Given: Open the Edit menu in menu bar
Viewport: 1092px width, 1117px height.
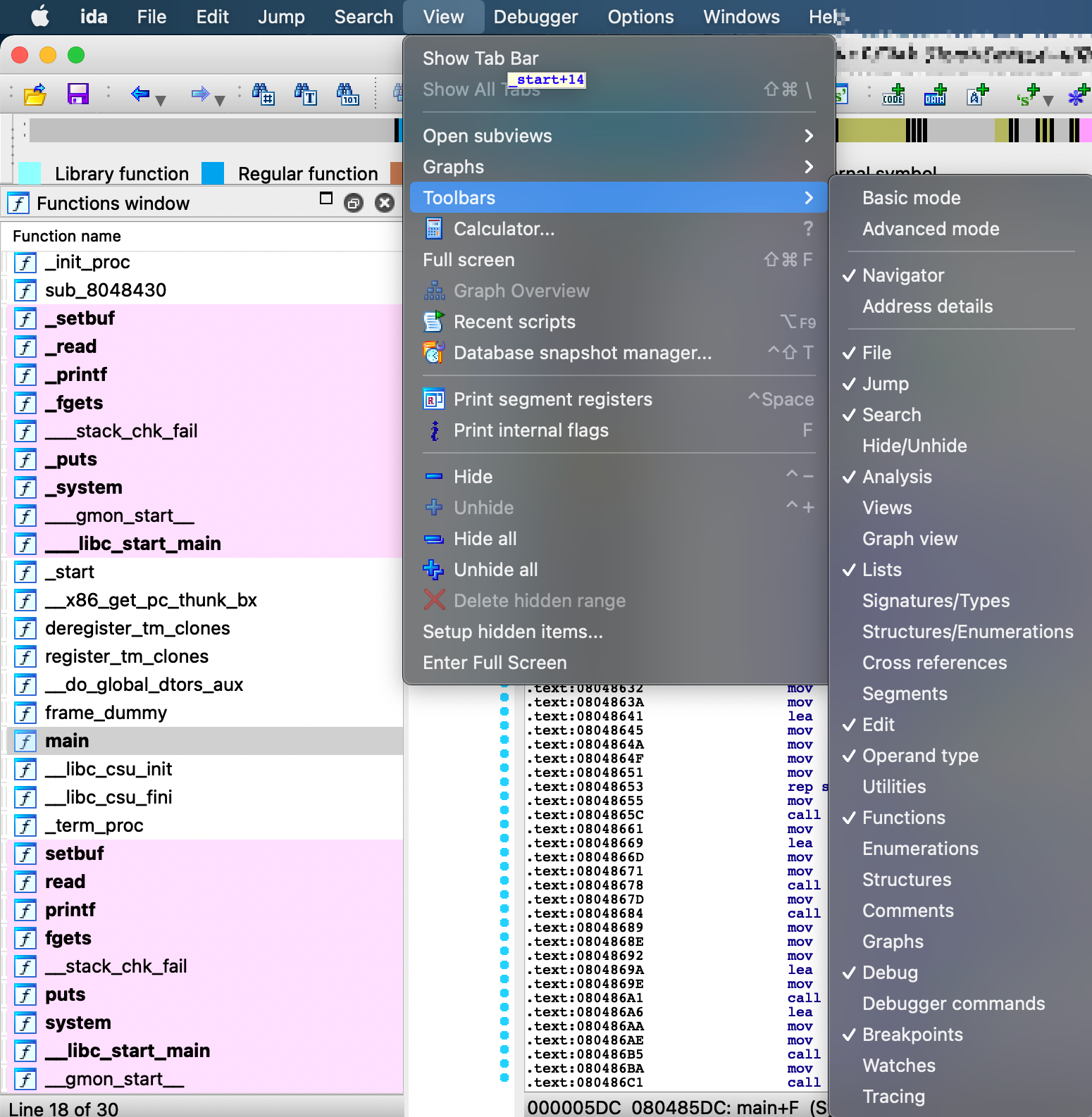Looking at the screenshot, I should pos(213,16).
